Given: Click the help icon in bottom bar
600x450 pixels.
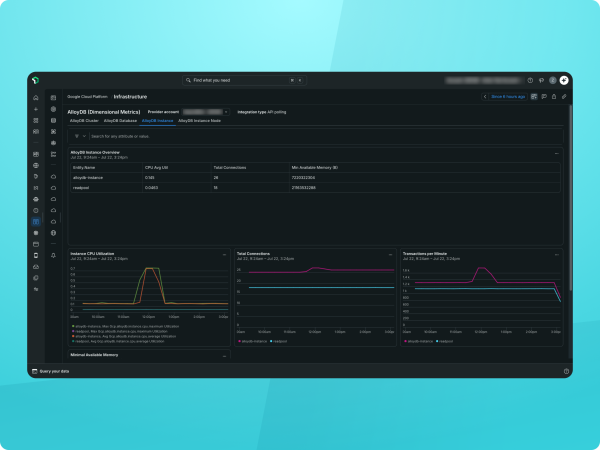Looking at the screenshot, I should click(x=566, y=371).
